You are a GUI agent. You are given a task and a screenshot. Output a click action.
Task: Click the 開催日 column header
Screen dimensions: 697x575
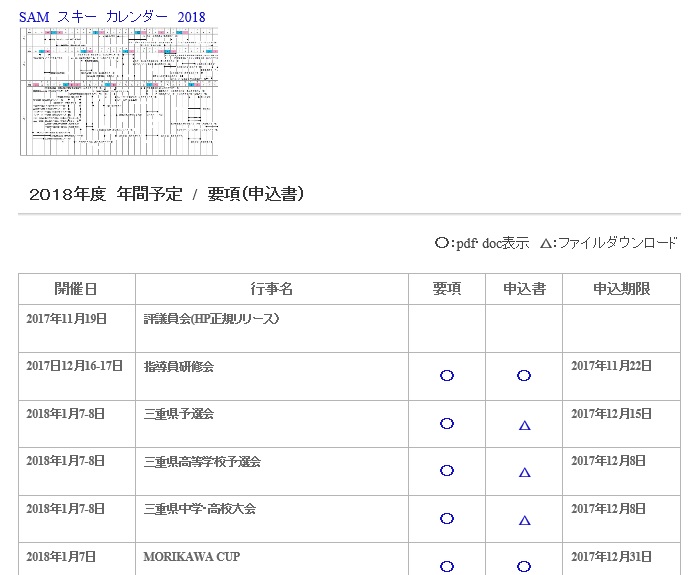coord(76,289)
